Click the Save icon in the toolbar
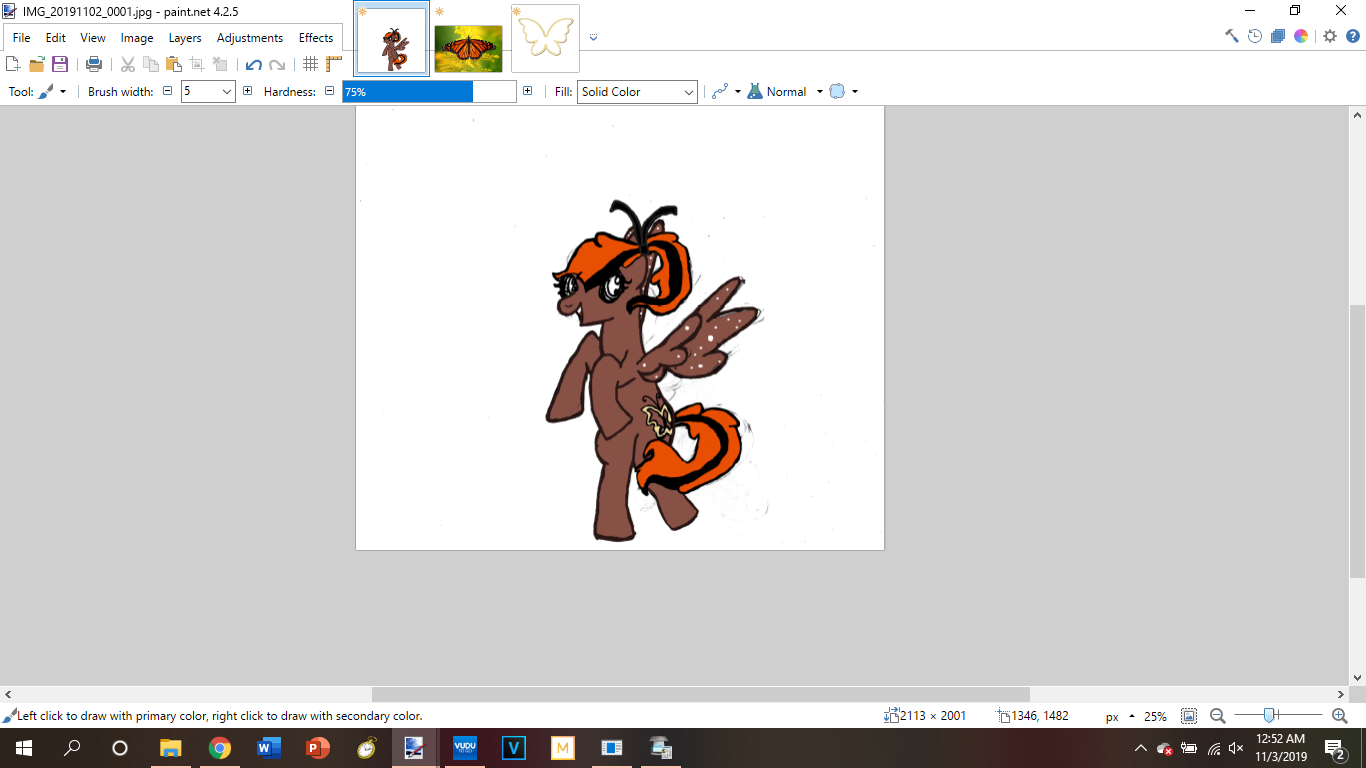 (x=60, y=64)
